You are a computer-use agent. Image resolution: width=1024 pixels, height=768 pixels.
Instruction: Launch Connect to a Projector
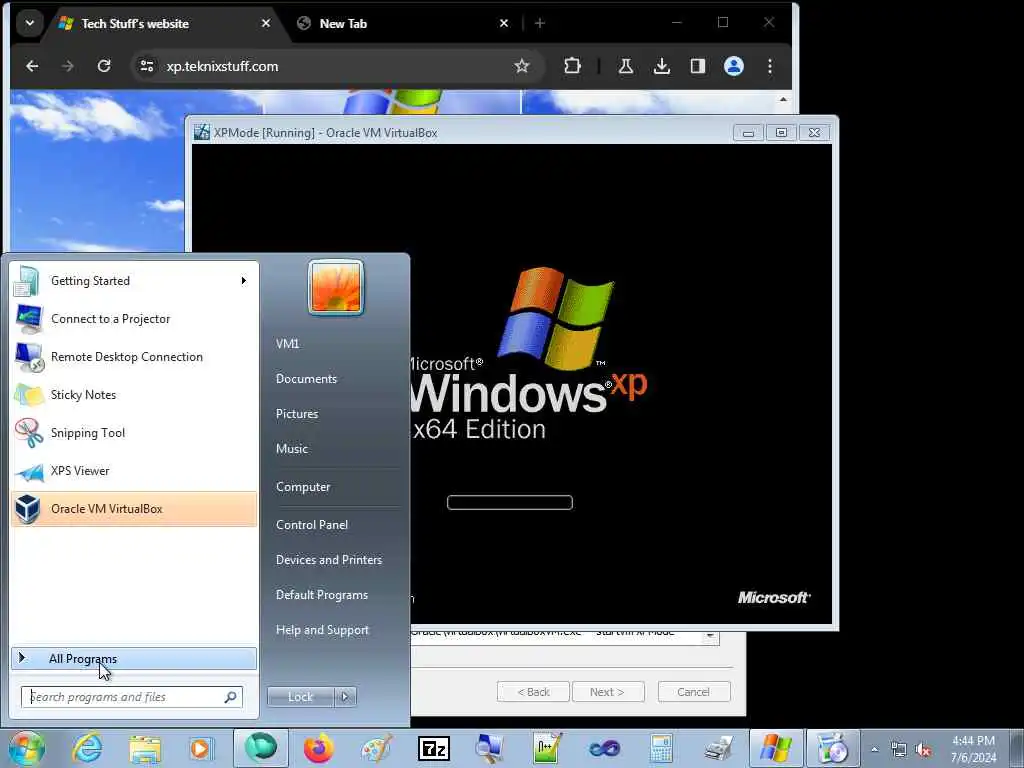pyautogui.click(x=134, y=319)
